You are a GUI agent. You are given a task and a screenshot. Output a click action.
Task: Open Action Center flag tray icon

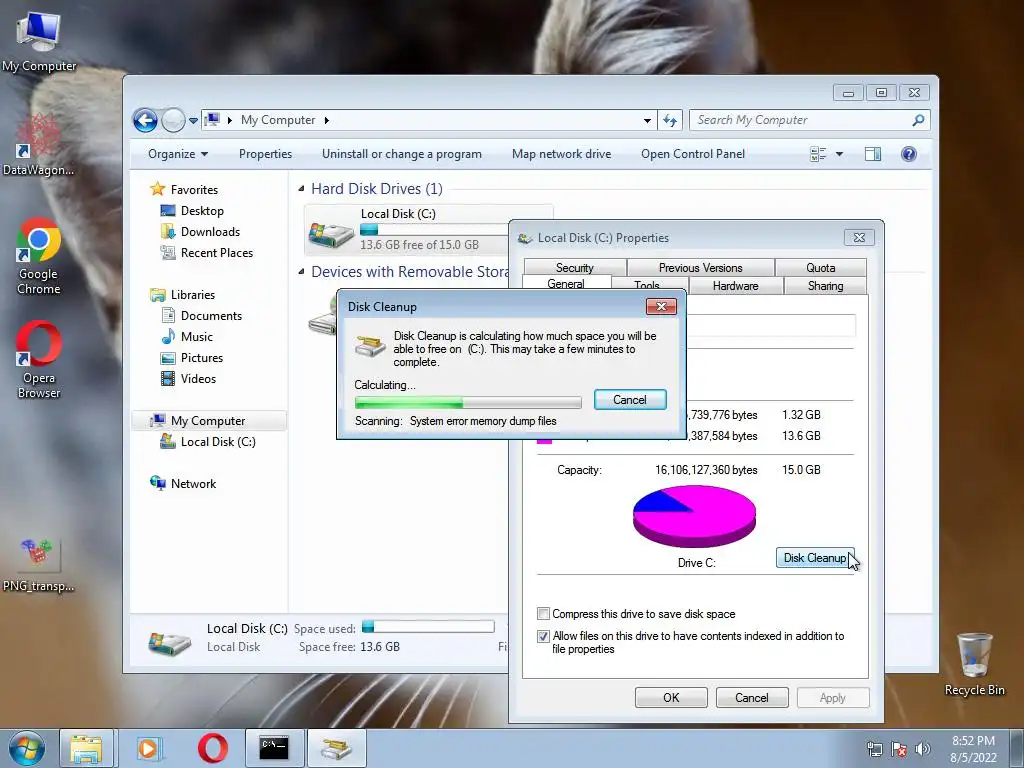[x=899, y=749]
